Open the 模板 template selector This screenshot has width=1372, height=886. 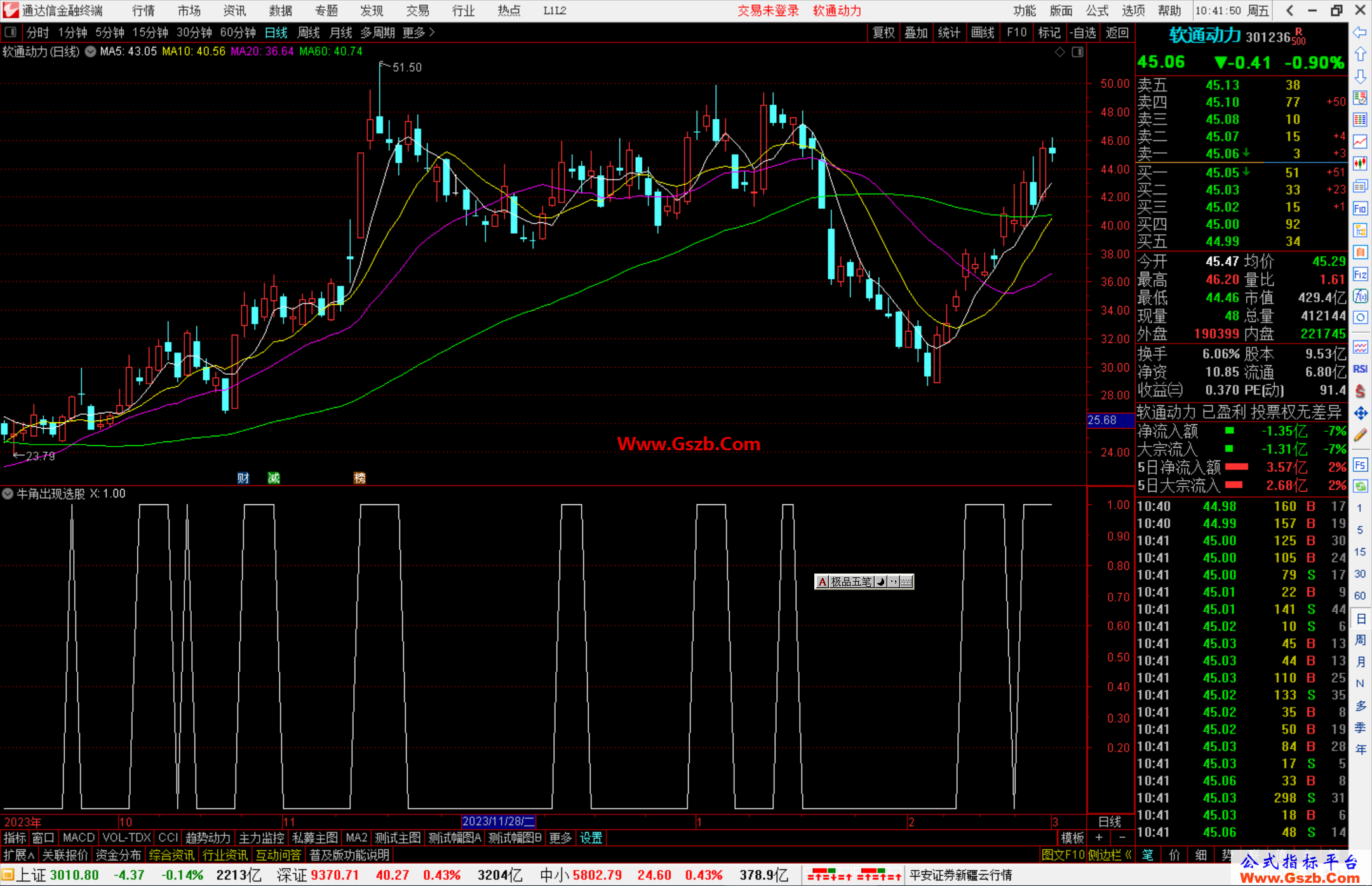coord(1072,838)
